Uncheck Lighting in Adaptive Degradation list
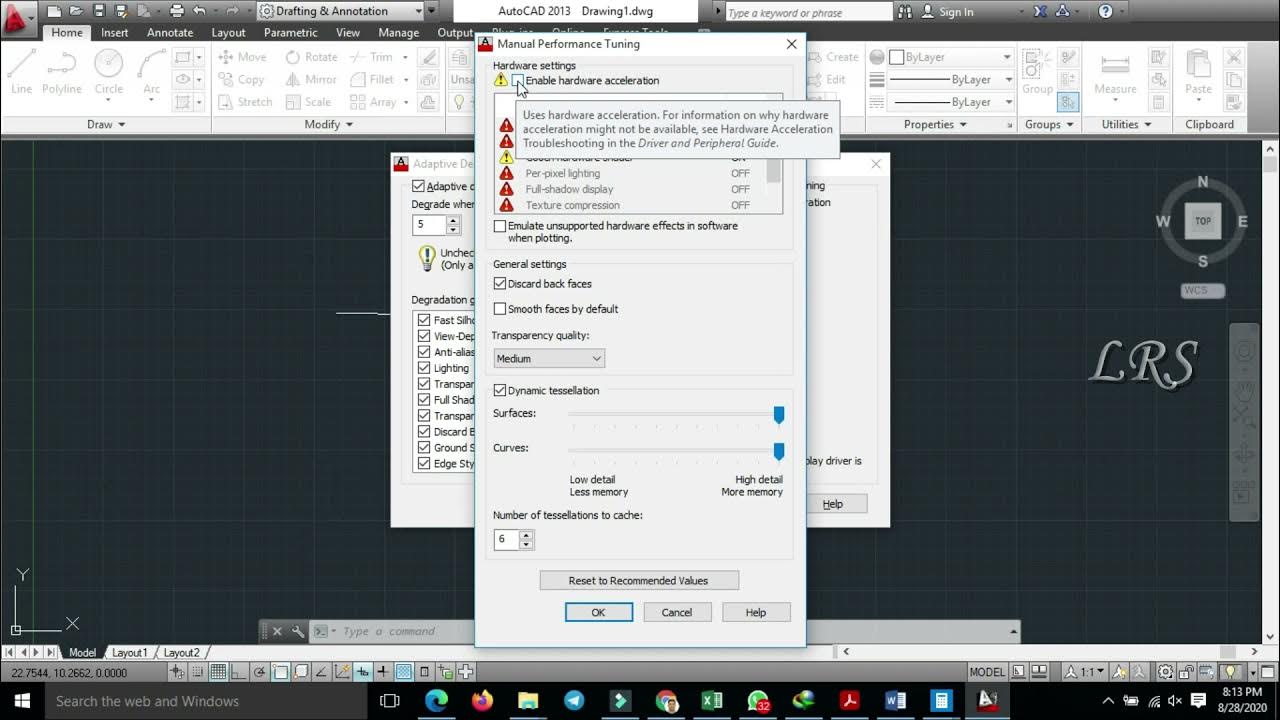This screenshot has height=720, width=1280. 424,368
